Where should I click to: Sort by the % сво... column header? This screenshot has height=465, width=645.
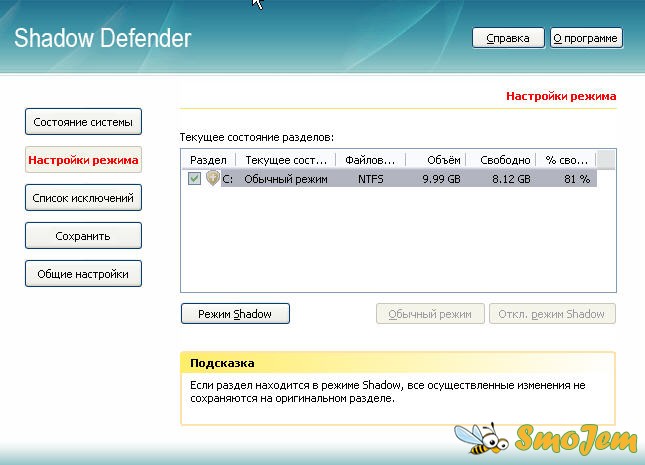pos(566,160)
